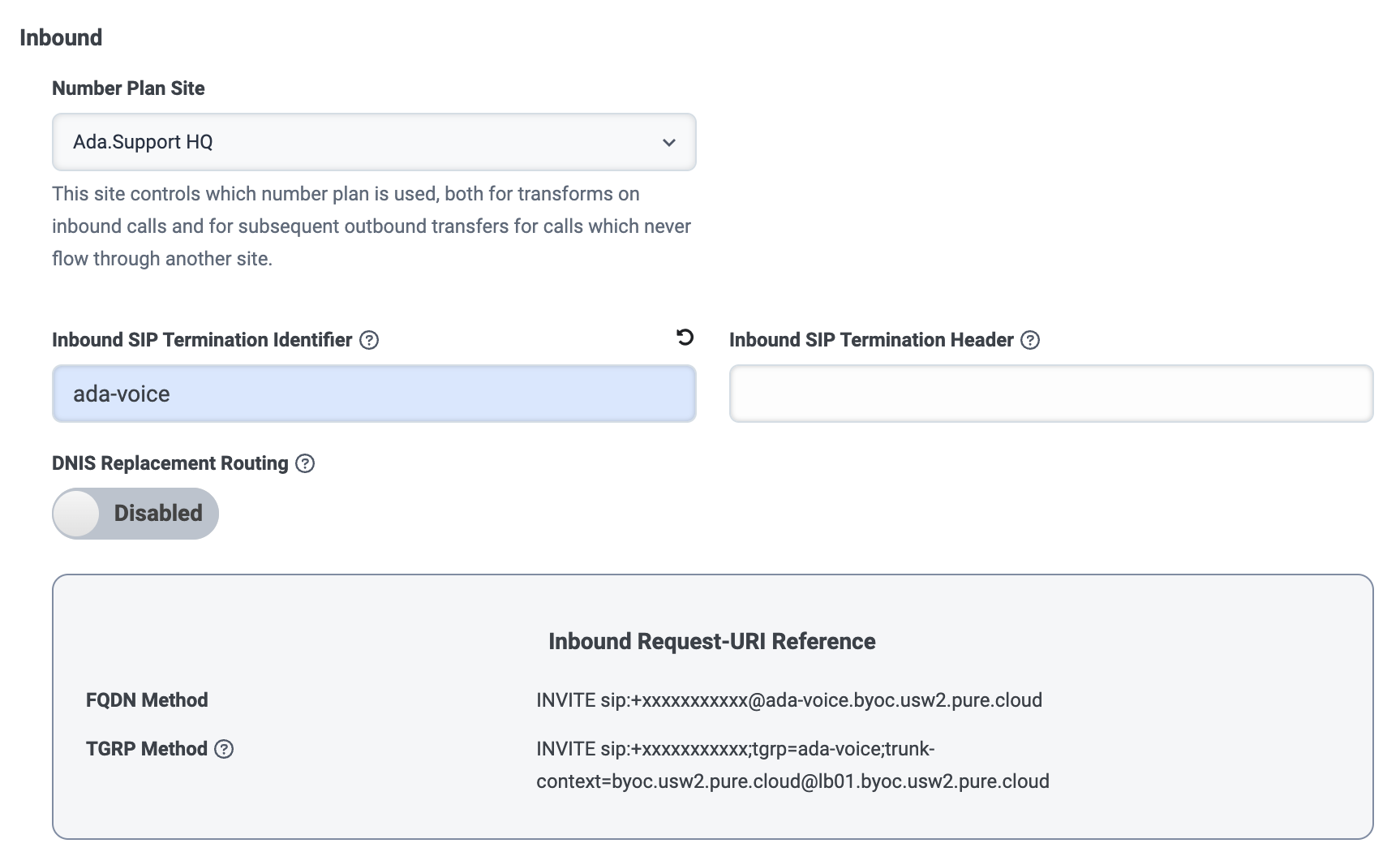The width and height of the screenshot is (1400, 865).
Task: Enable the DNIS Replacement Routing switch
Action: [x=135, y=514]
